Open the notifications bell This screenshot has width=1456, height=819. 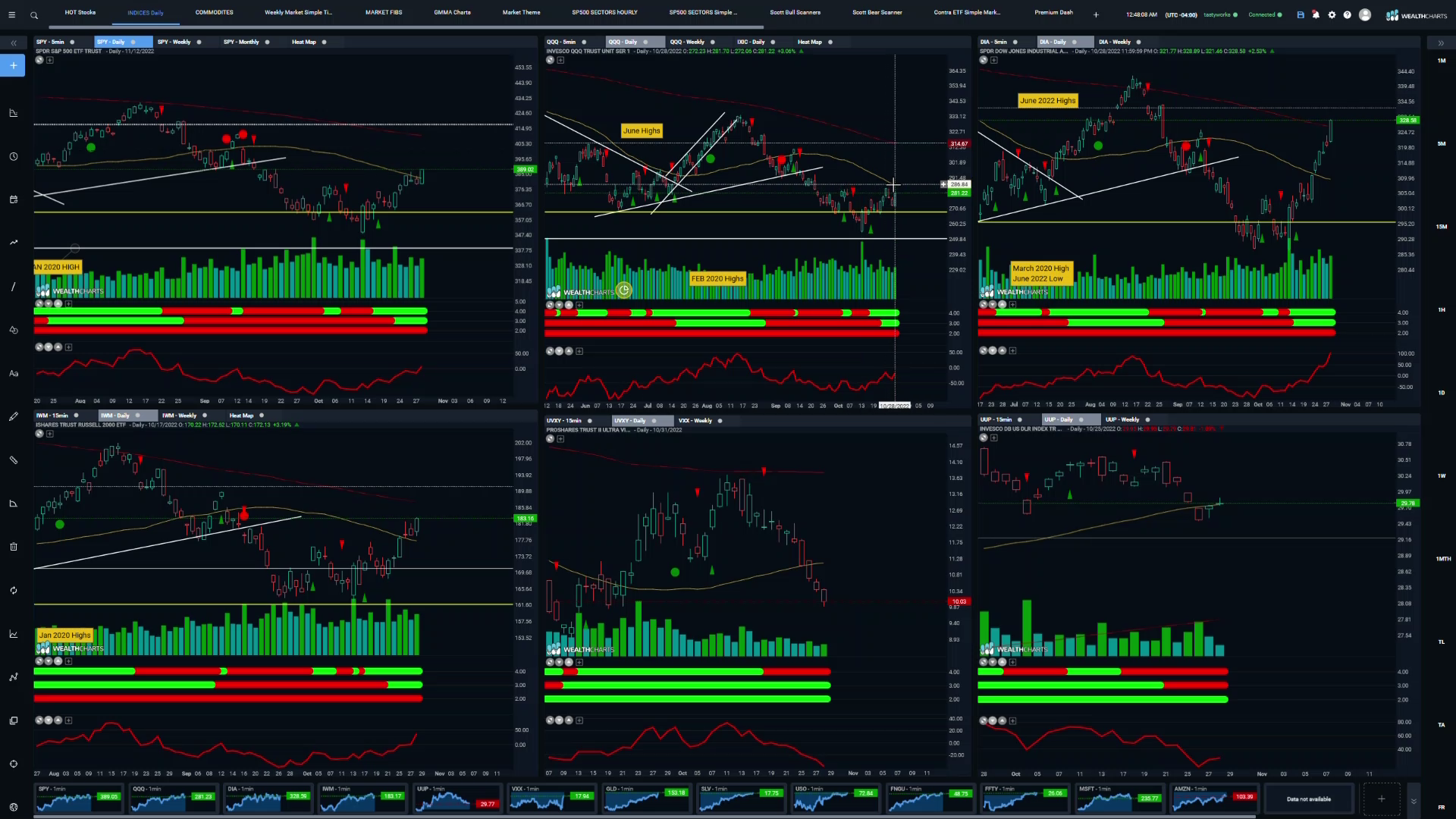pos(1316,14)
